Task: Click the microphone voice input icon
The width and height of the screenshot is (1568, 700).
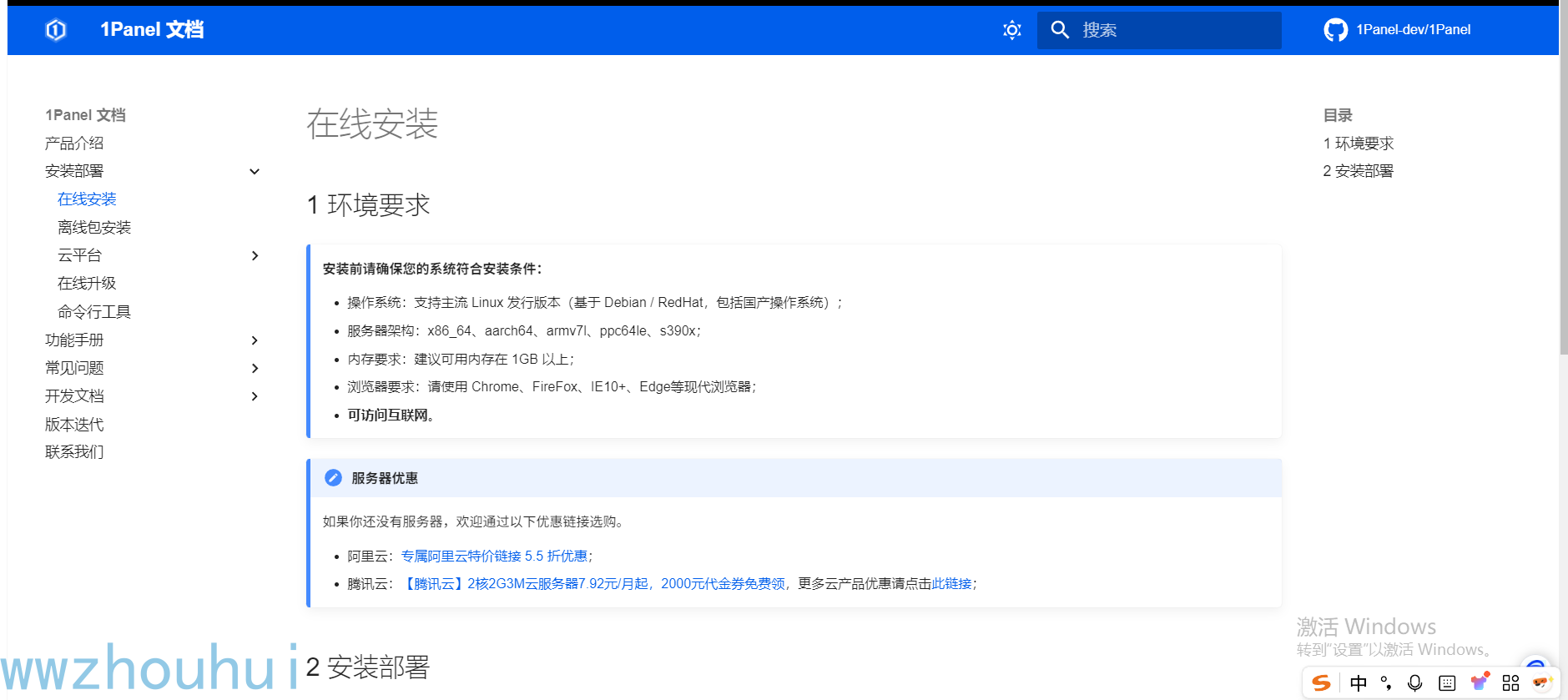Action: click(1414, 683)
